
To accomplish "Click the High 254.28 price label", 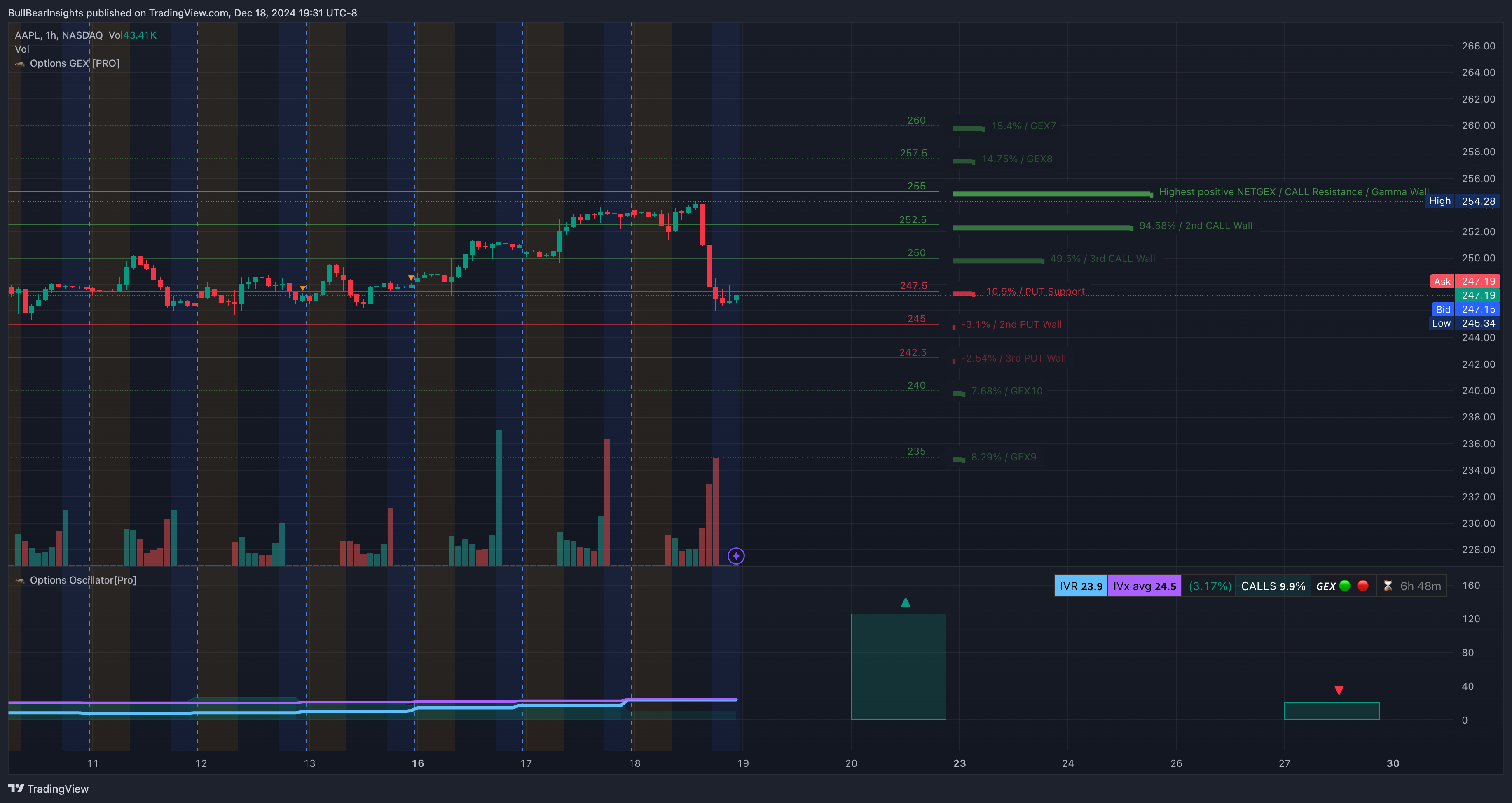I will [x=1463, y=201].
